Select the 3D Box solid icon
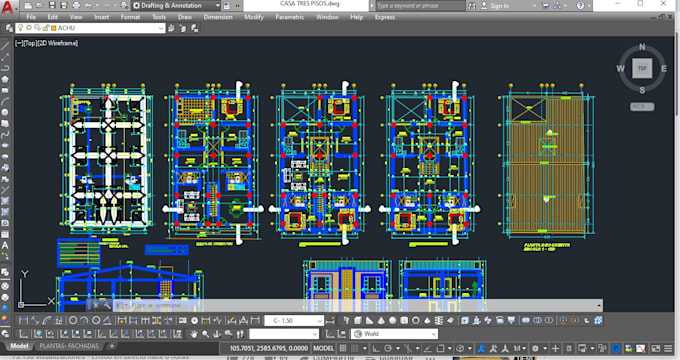Screen dimensions: 680x360 point(358,321)
